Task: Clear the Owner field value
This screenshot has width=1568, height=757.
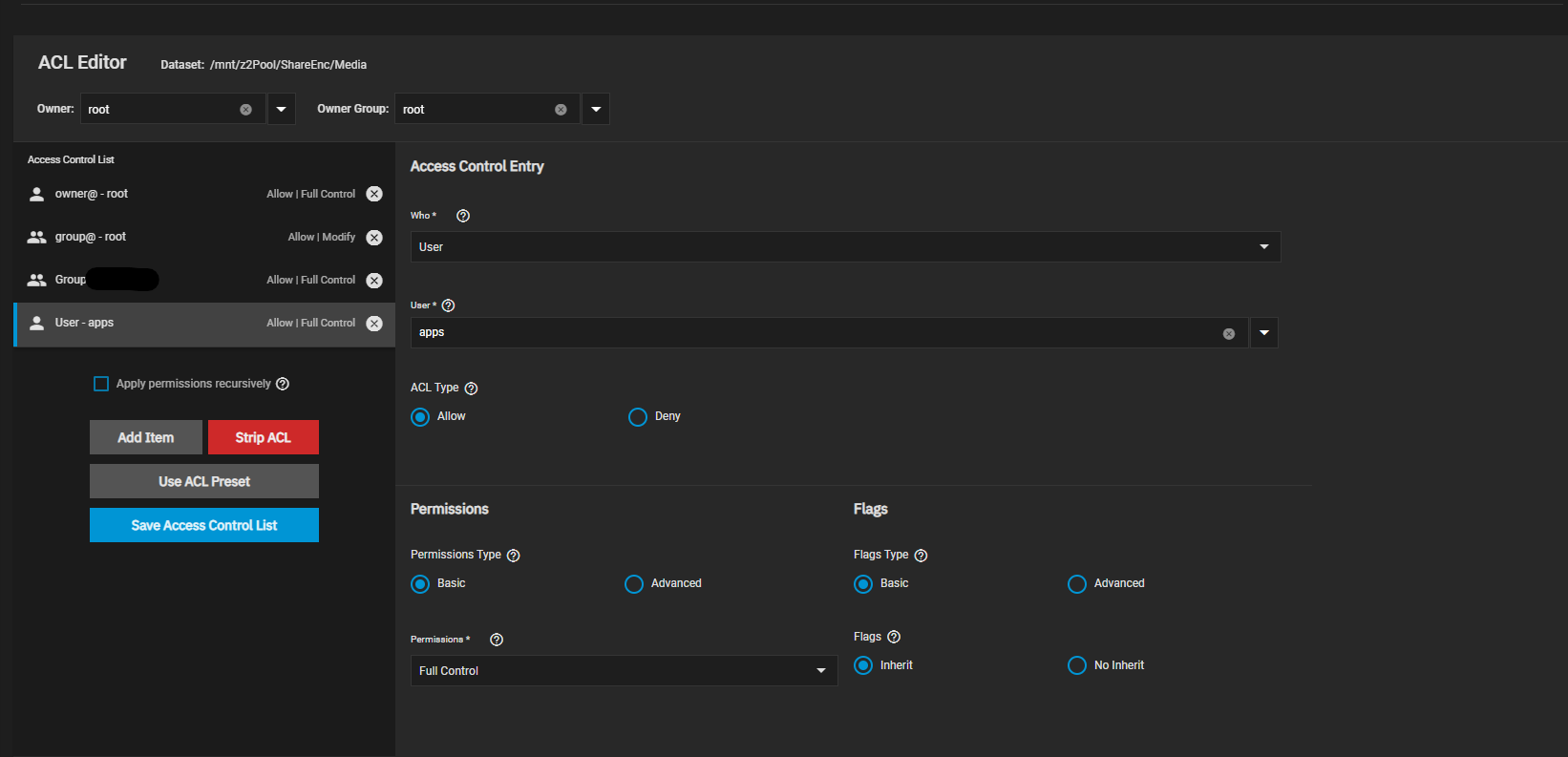Action: [245, 110]
